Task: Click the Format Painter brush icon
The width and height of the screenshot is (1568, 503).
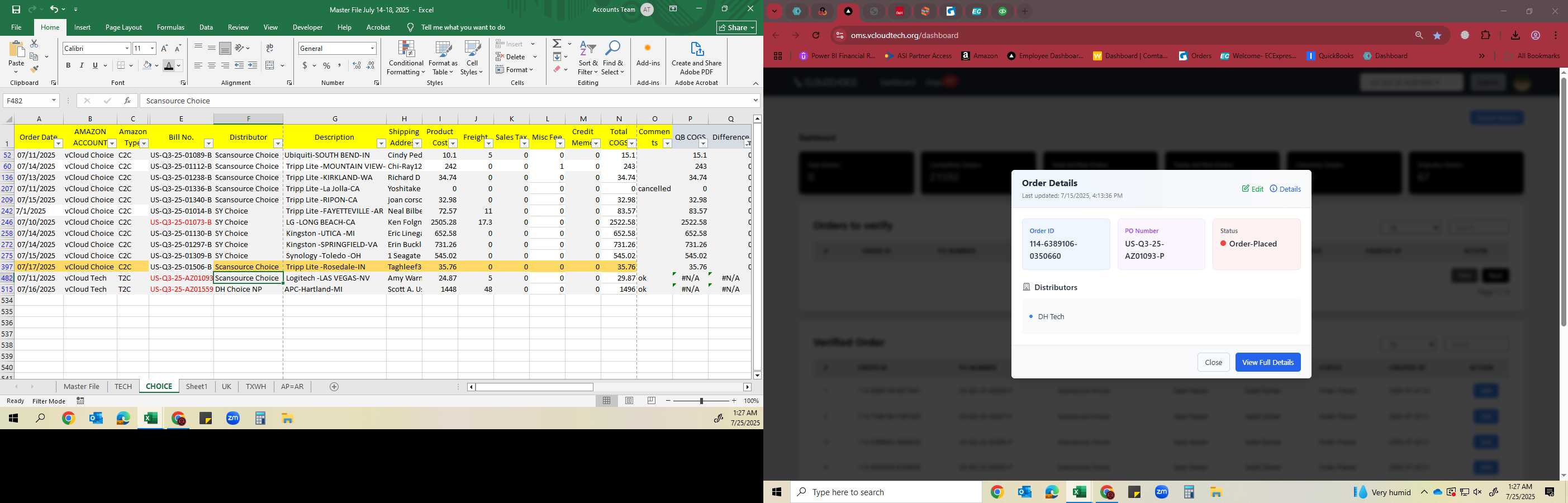Action: 34,69
